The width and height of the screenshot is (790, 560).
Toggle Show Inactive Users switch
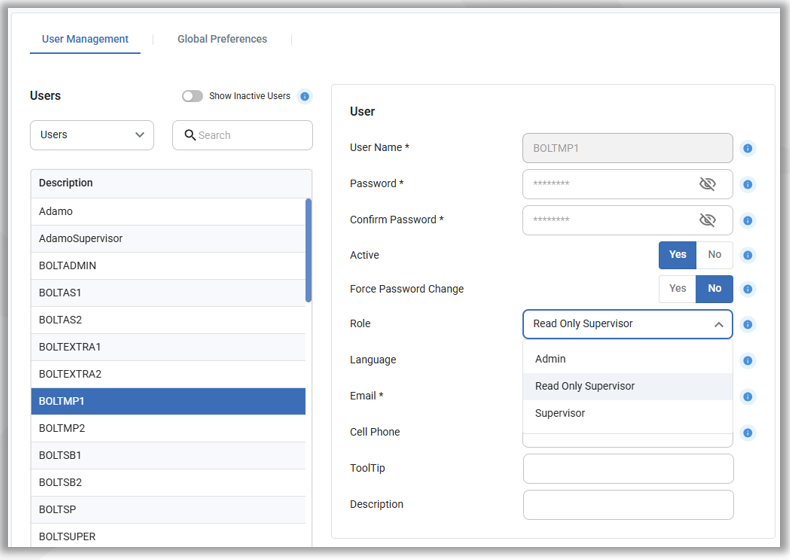tap(192, 97)
